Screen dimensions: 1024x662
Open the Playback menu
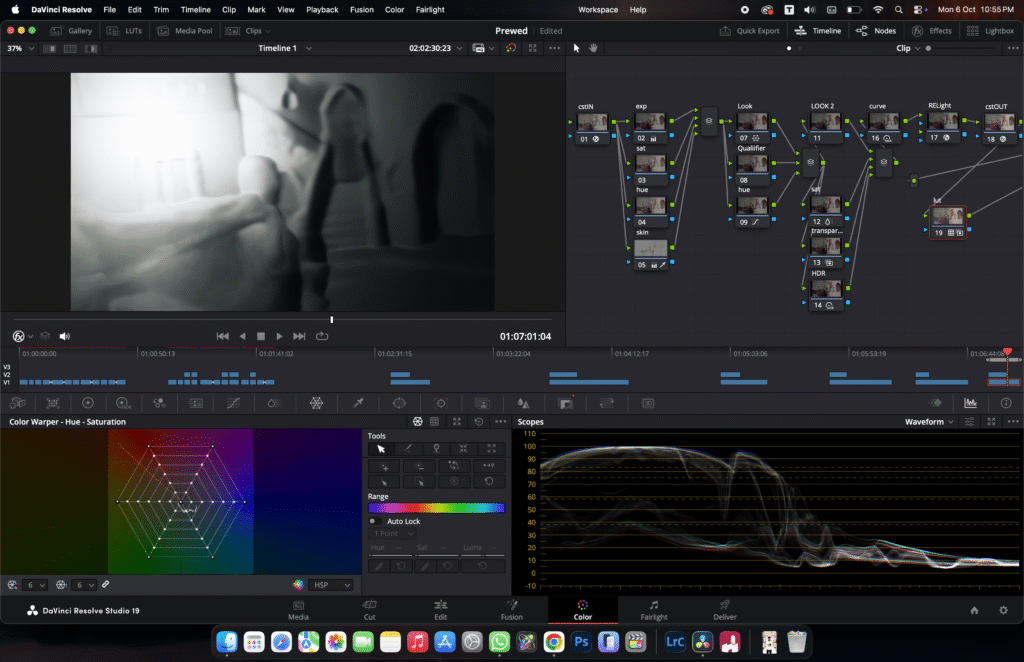click(x=322, y=9)
